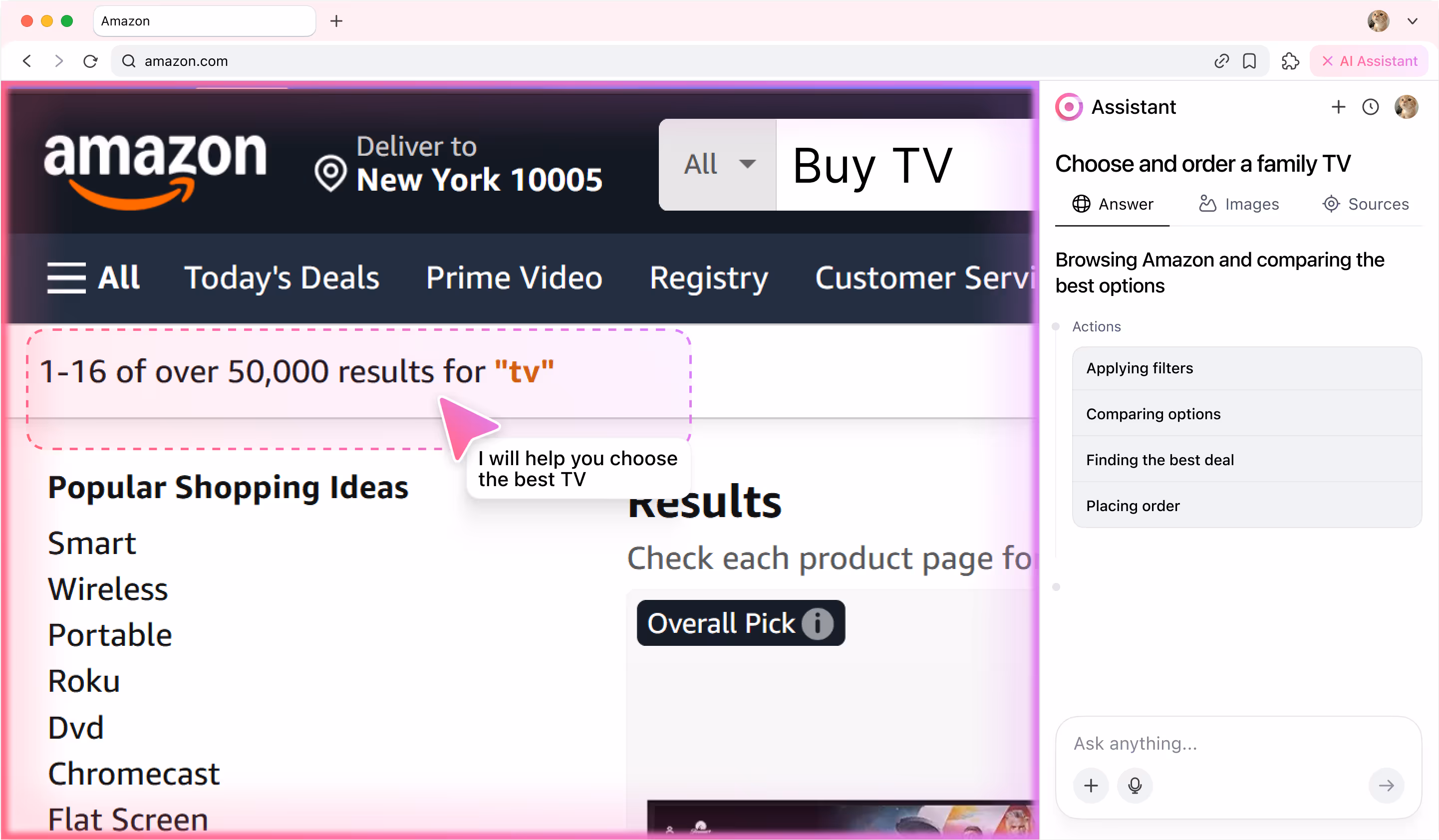Open Today's Deals
Screen dimensions: 1439x840
pos(281,278)
